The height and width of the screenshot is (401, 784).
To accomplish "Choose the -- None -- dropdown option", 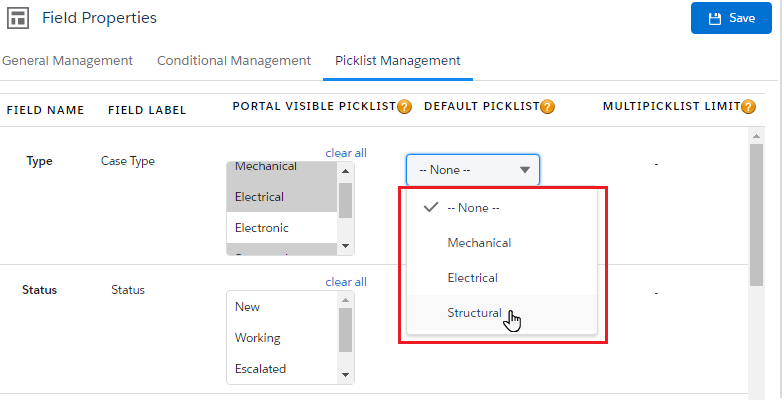I will pos(473,208).
